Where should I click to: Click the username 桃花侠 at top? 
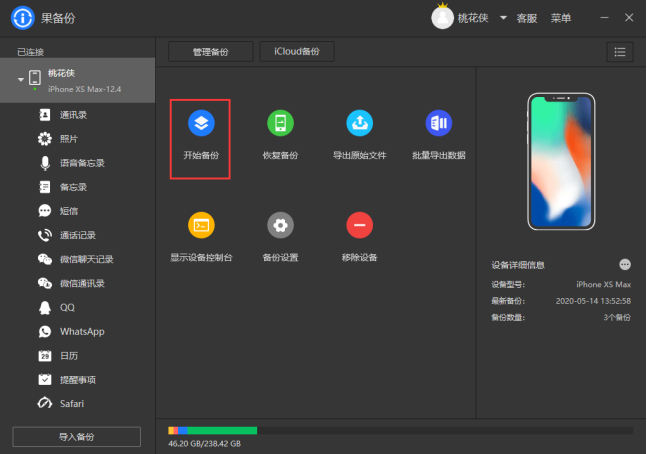[x=473, y=18]
